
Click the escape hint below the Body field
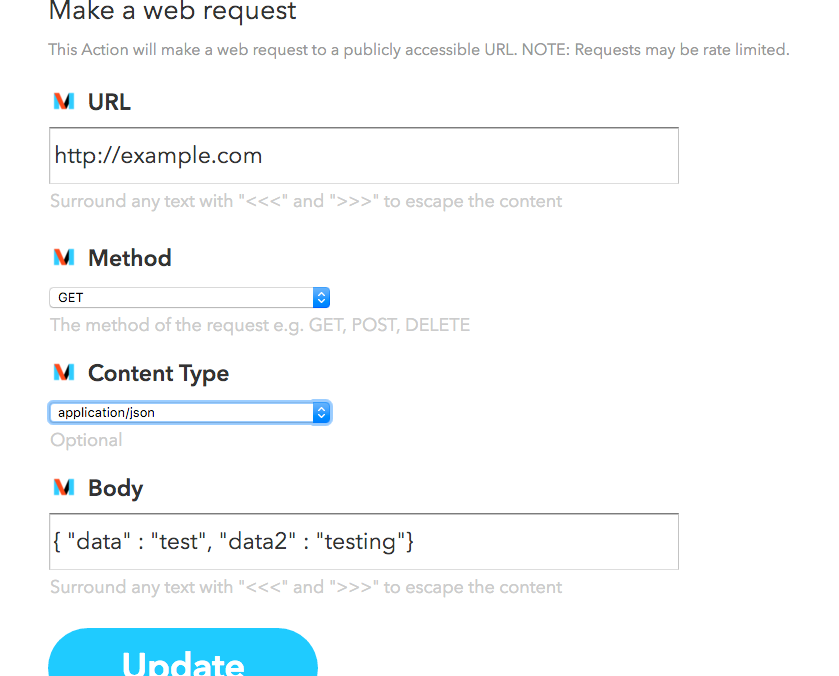coord(306,587)
